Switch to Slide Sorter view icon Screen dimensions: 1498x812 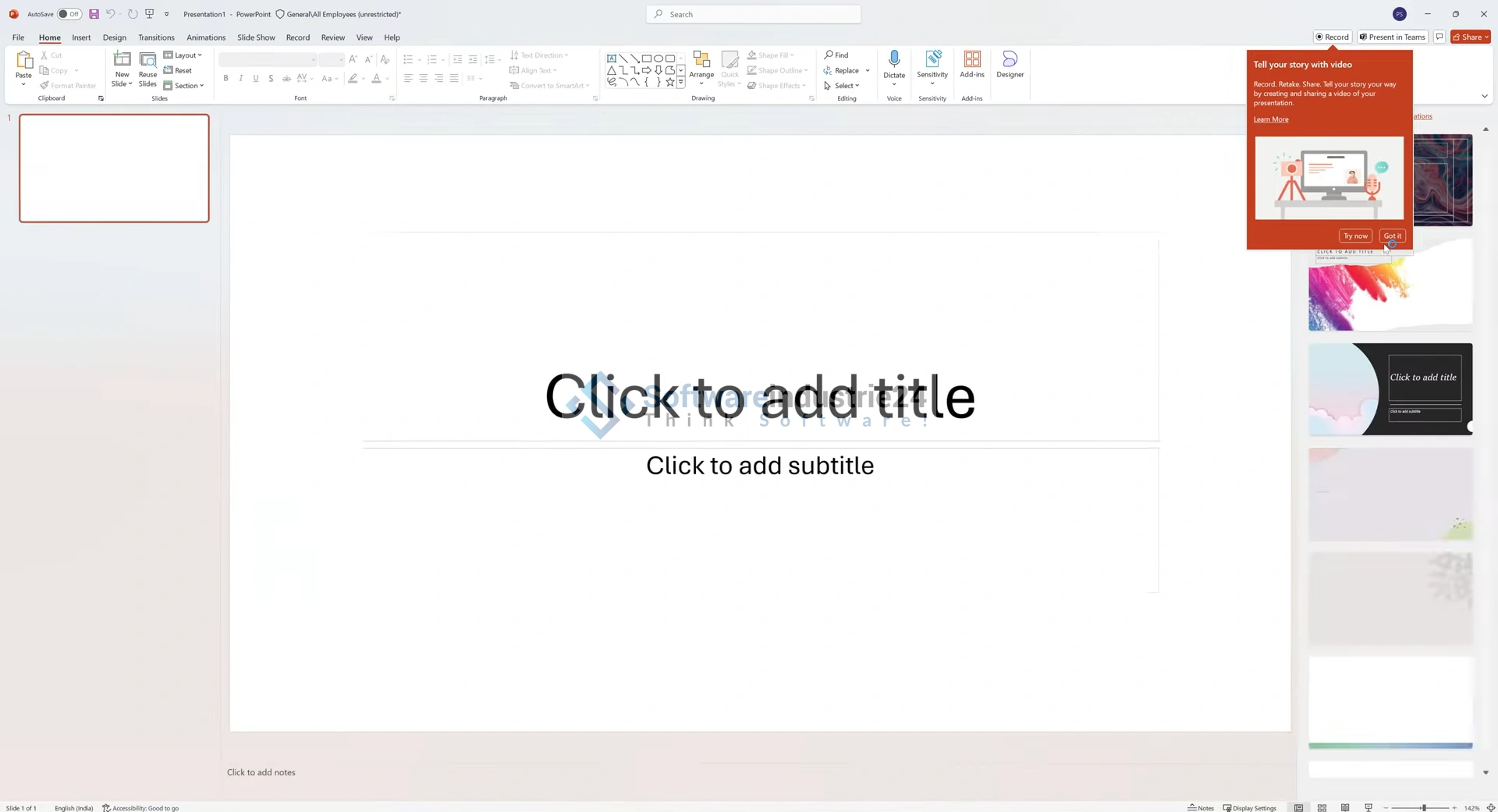point(1322,807)
